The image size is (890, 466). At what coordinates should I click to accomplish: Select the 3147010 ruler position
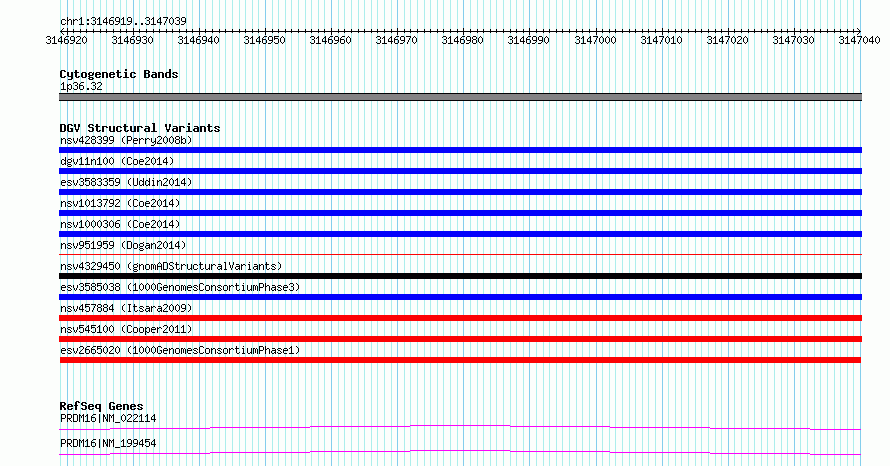661,40
